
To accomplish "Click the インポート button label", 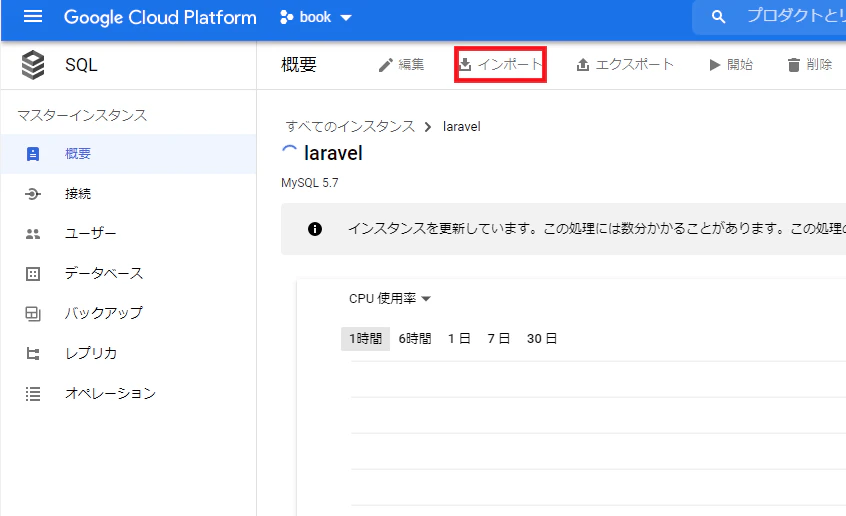I will coord(510,64).
